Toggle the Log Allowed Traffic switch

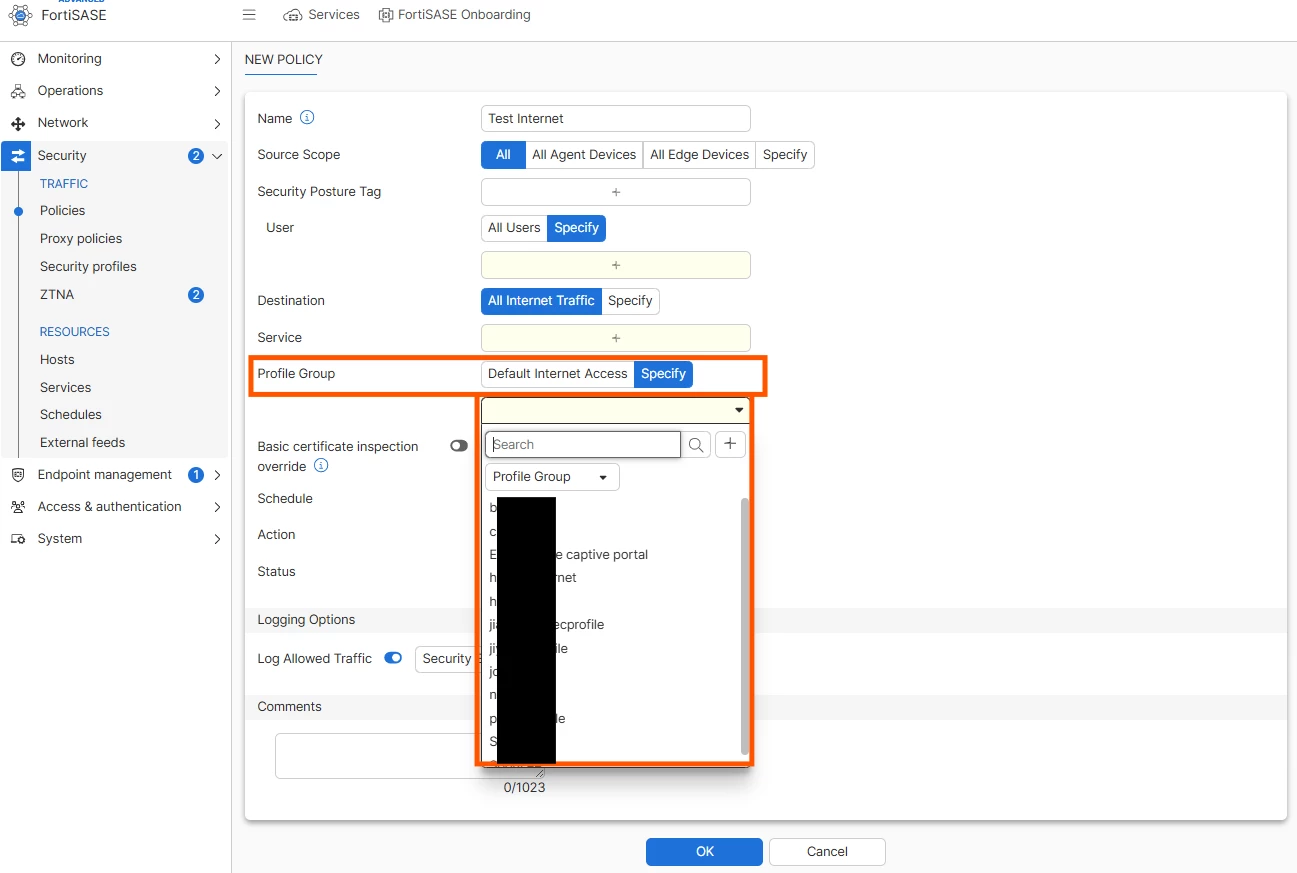point(393,658)
